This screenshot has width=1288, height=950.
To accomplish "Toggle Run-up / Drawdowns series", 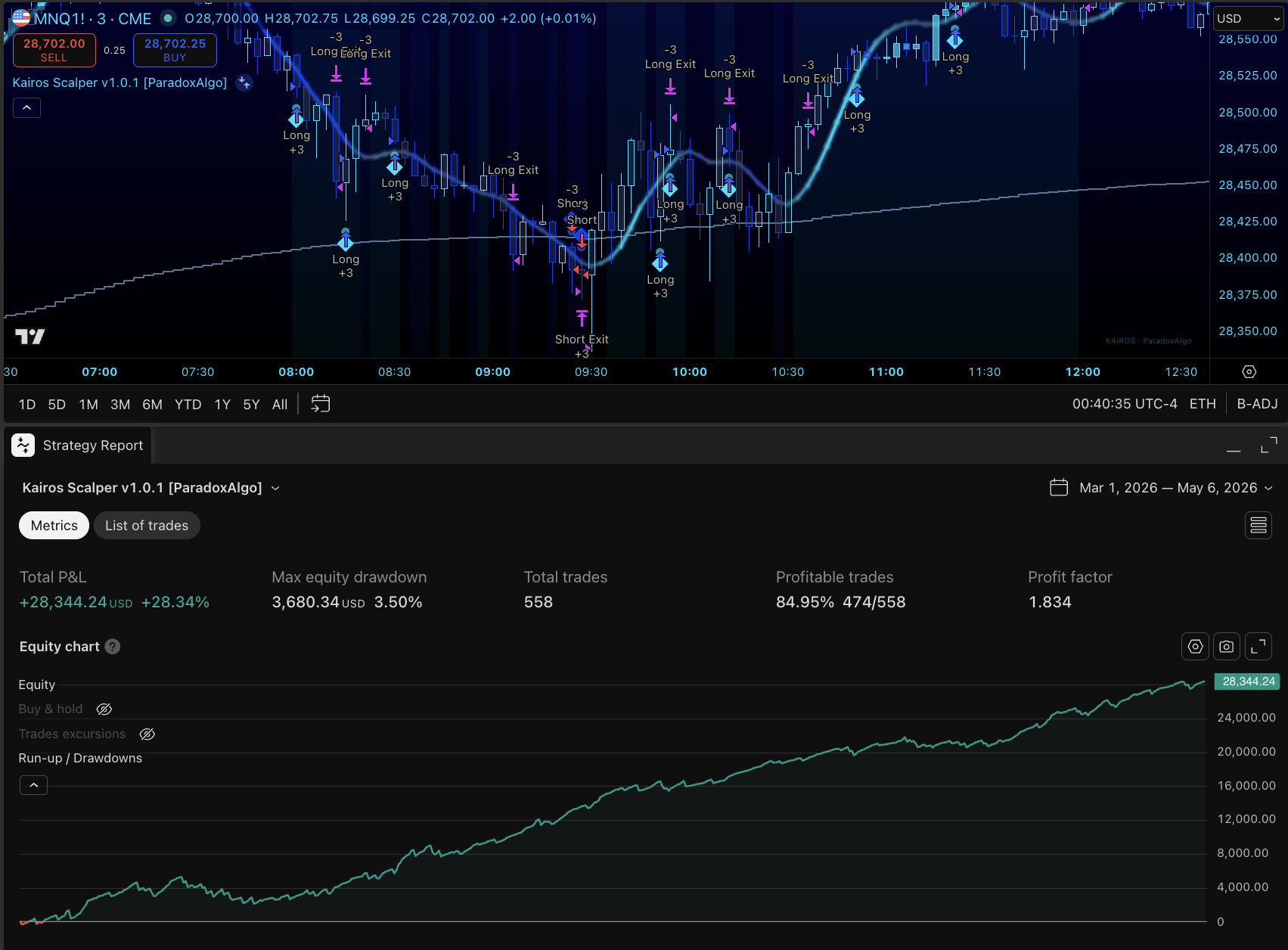I will [x=80, y=758].
